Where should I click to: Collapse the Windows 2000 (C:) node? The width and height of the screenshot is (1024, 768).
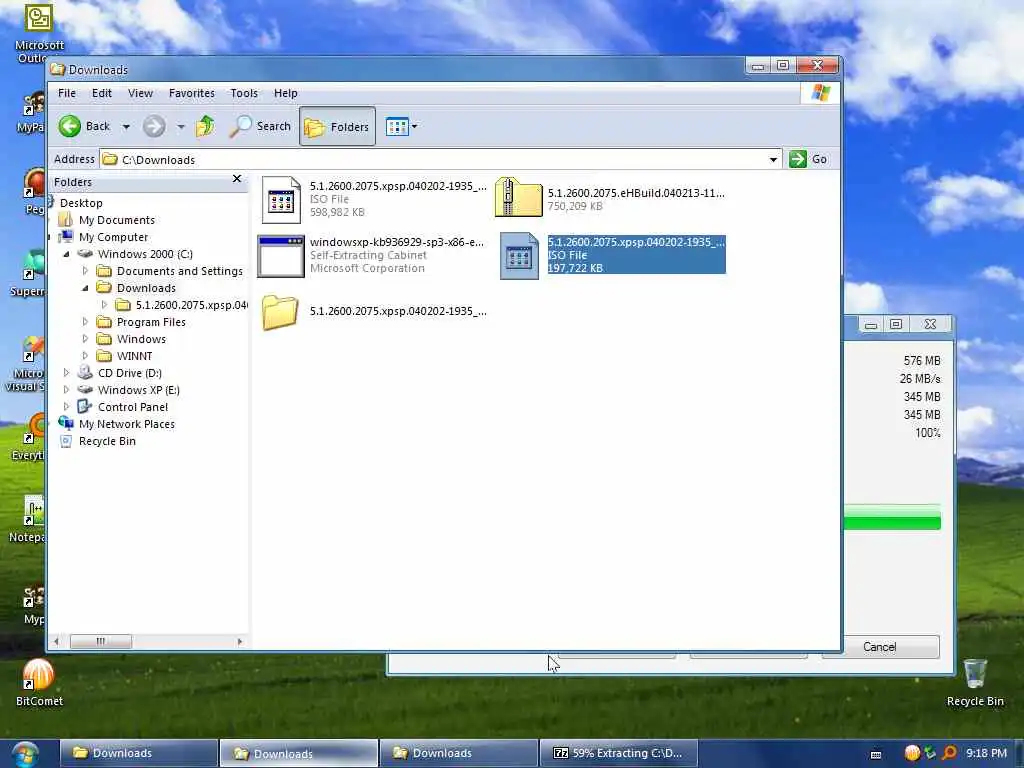point(66,254)
